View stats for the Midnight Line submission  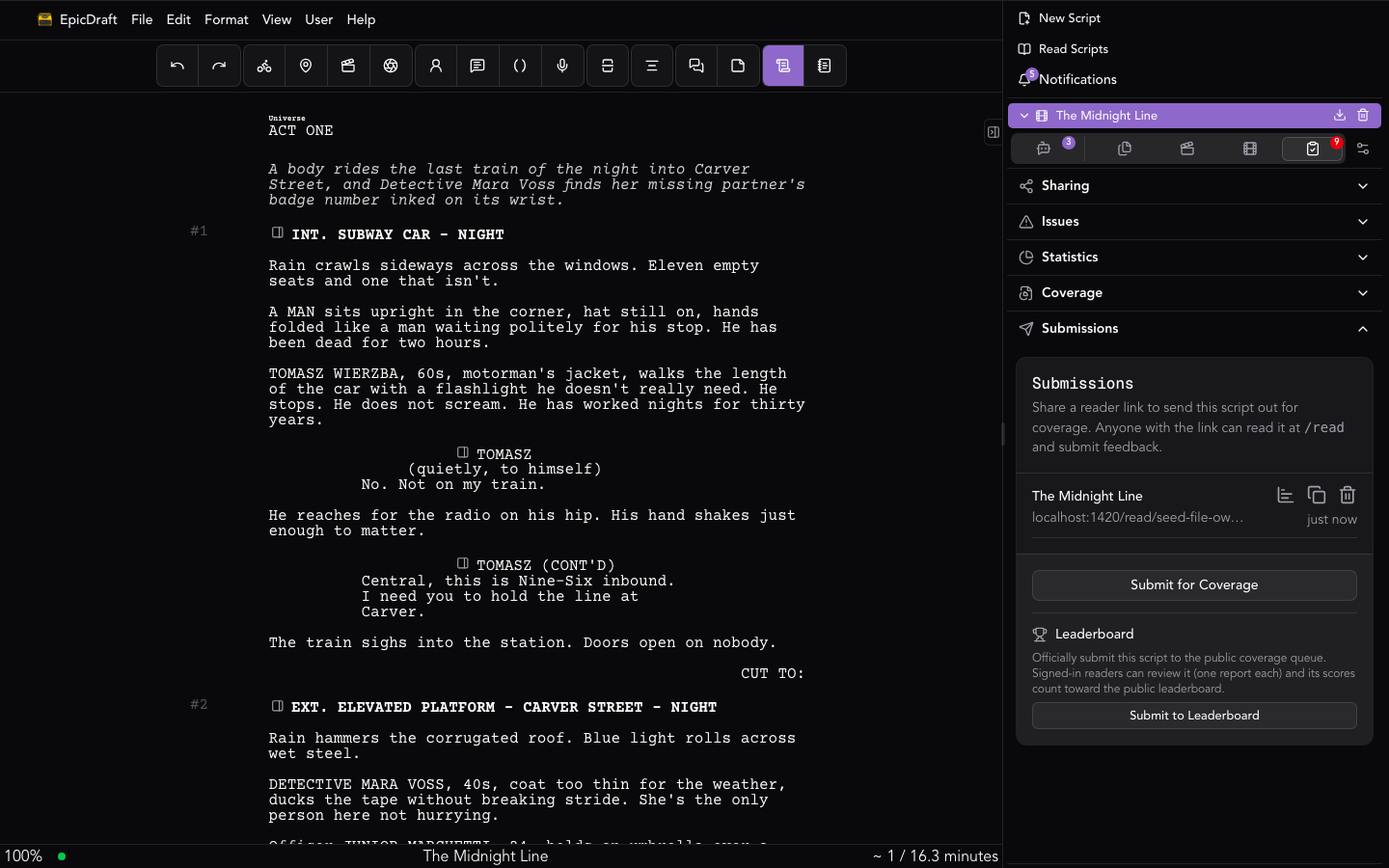(1286, 495)
